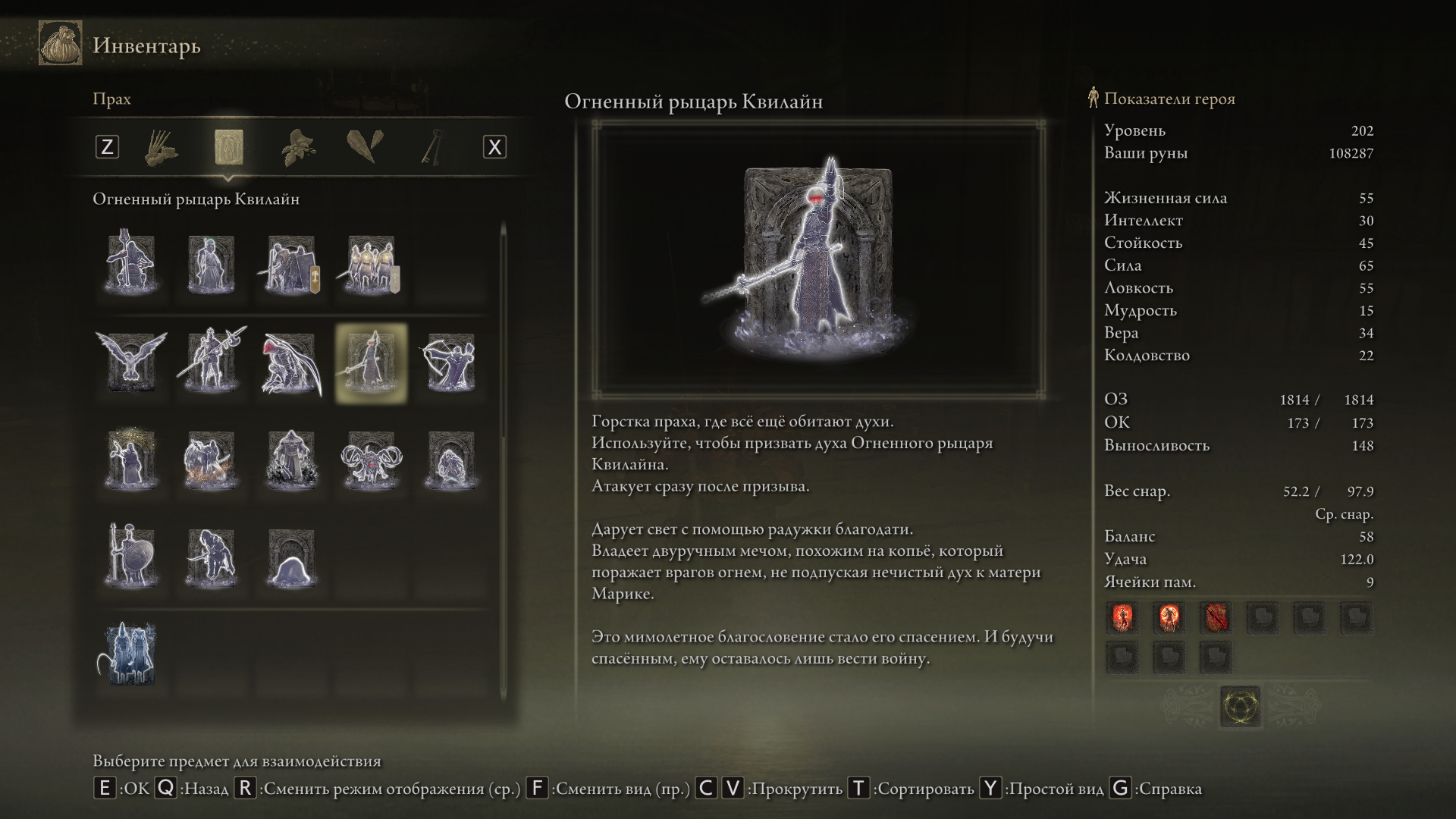The image size is (1456, 819).
Task: Open the gauntlet tools category tab
Action: click(161, 147)
